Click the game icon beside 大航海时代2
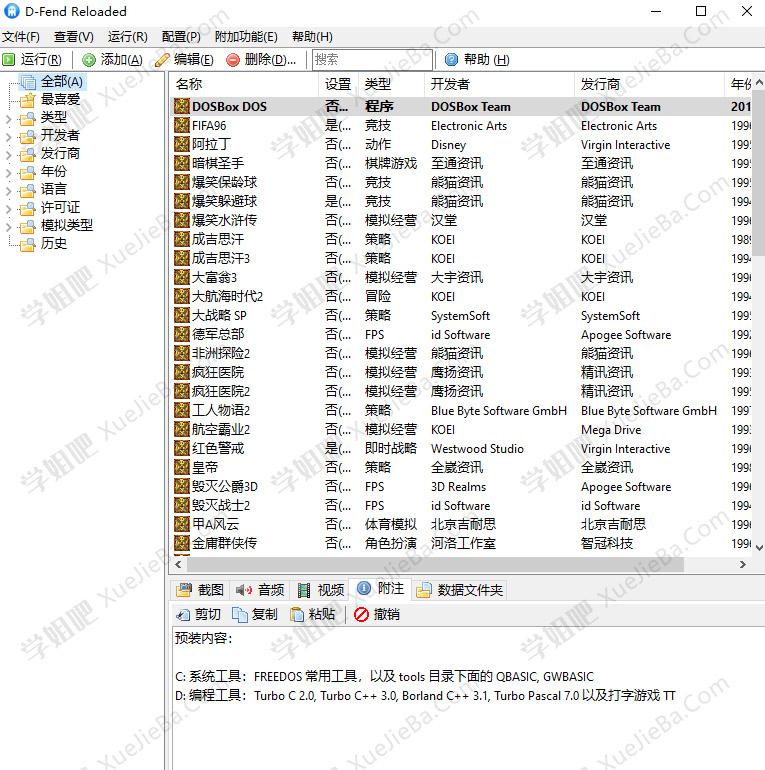This screenshot has height=770, width=765. coord(182,296)
